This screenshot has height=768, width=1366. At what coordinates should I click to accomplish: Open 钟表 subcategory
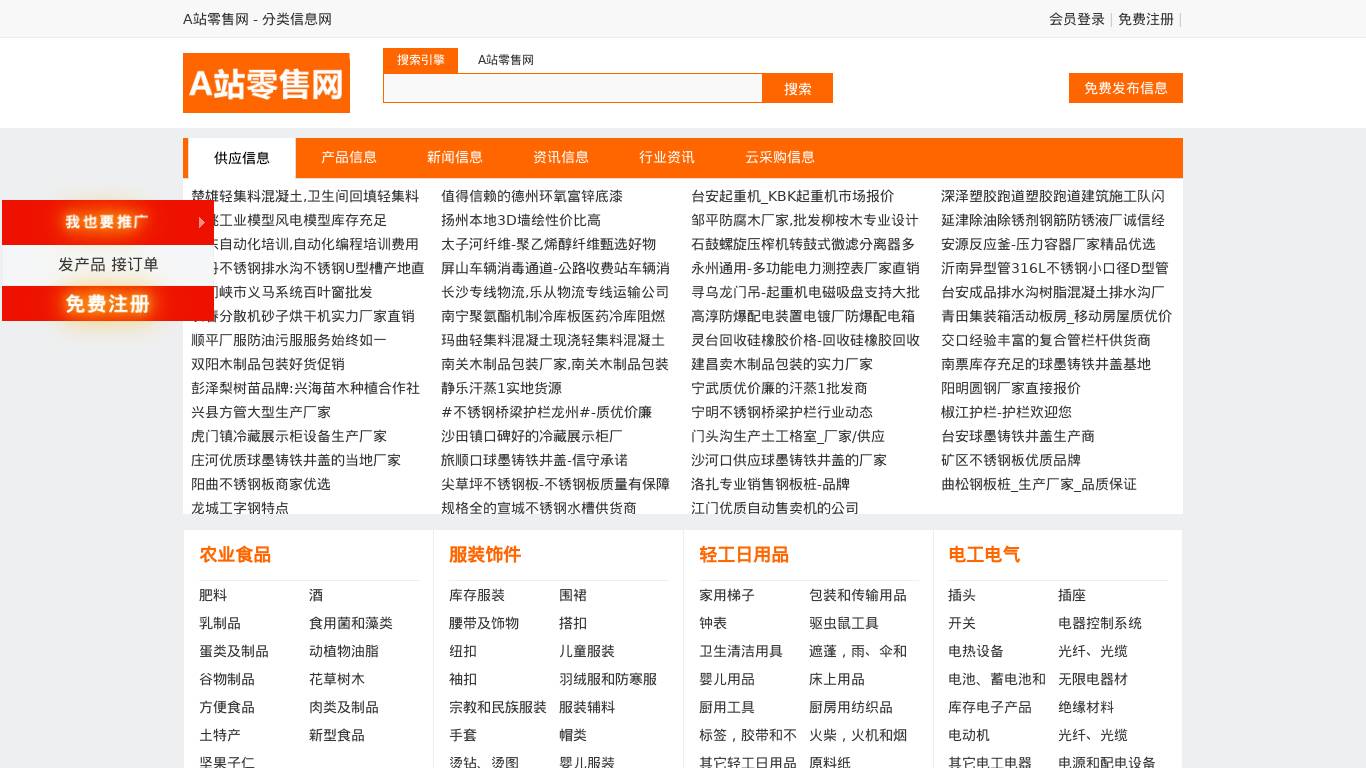713,623
